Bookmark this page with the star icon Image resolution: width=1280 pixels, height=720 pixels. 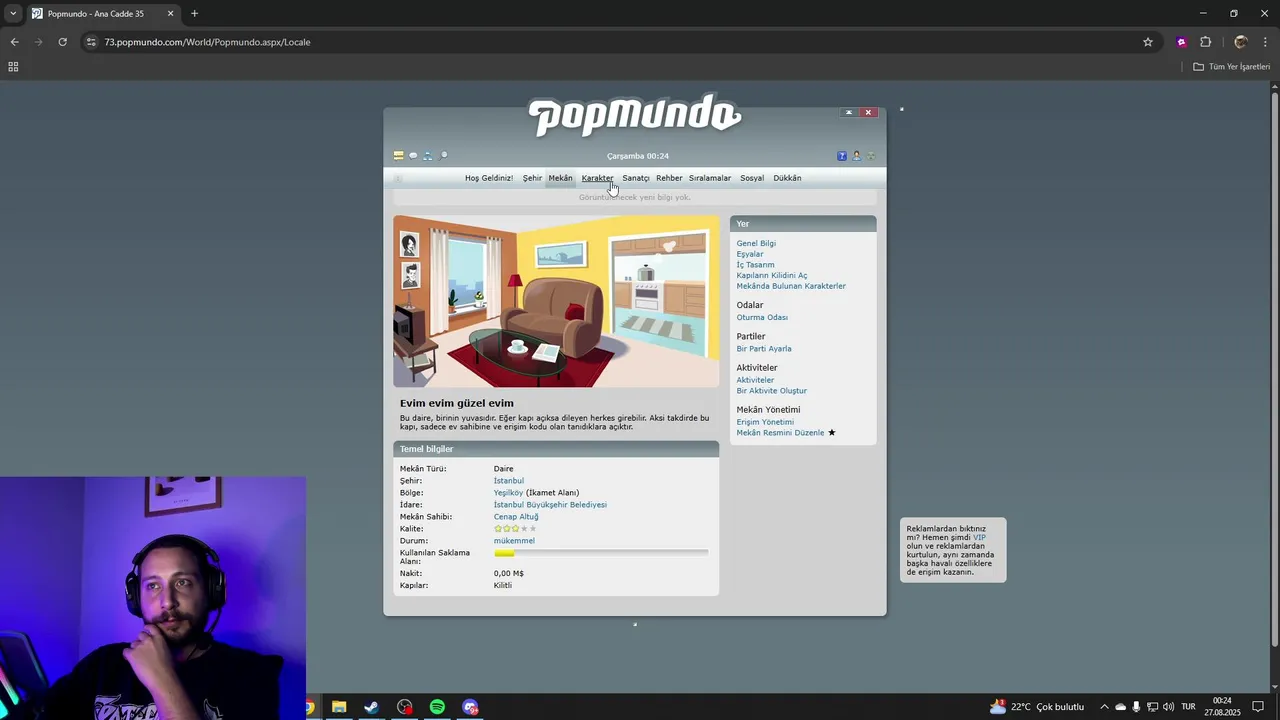pyautogui.click(x=1148, y=42)
